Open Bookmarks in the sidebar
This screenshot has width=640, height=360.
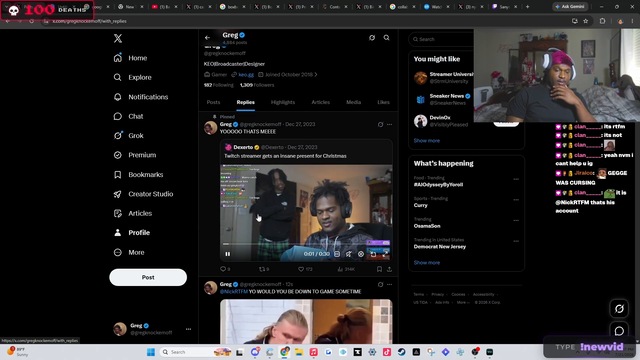[x=138, y=175]
